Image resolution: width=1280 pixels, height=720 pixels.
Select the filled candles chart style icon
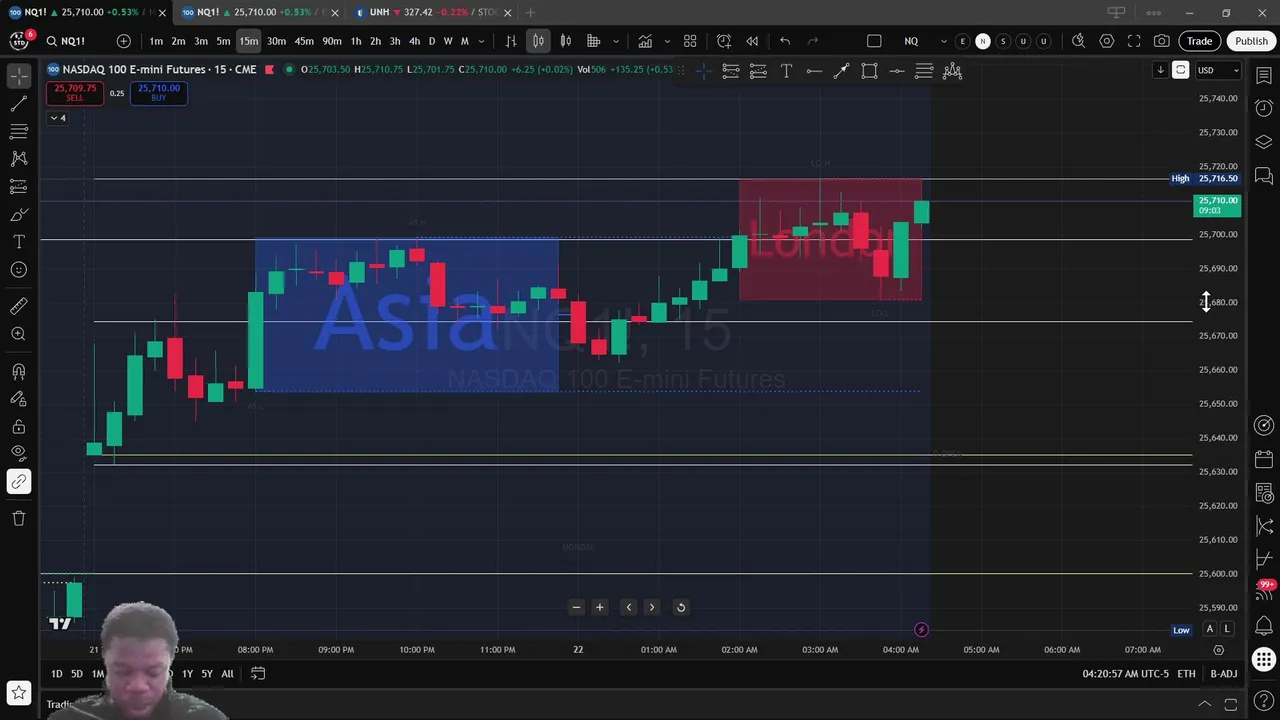[x=566, y=41]
